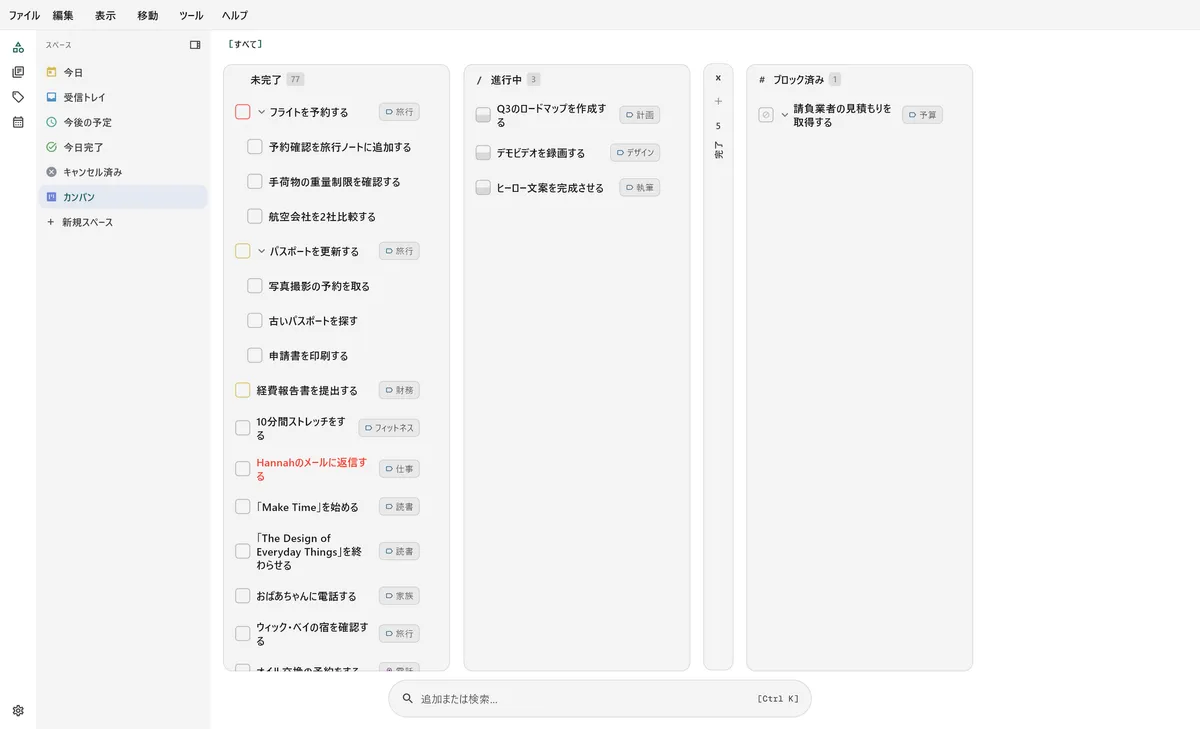Click the 予算 tag badge
1200x729 pixels.
pos(923,115)
